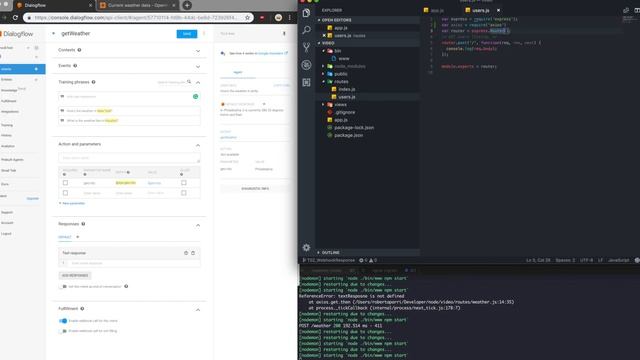
Task: Close the users.js editor tab
Action: coord(498,10)
